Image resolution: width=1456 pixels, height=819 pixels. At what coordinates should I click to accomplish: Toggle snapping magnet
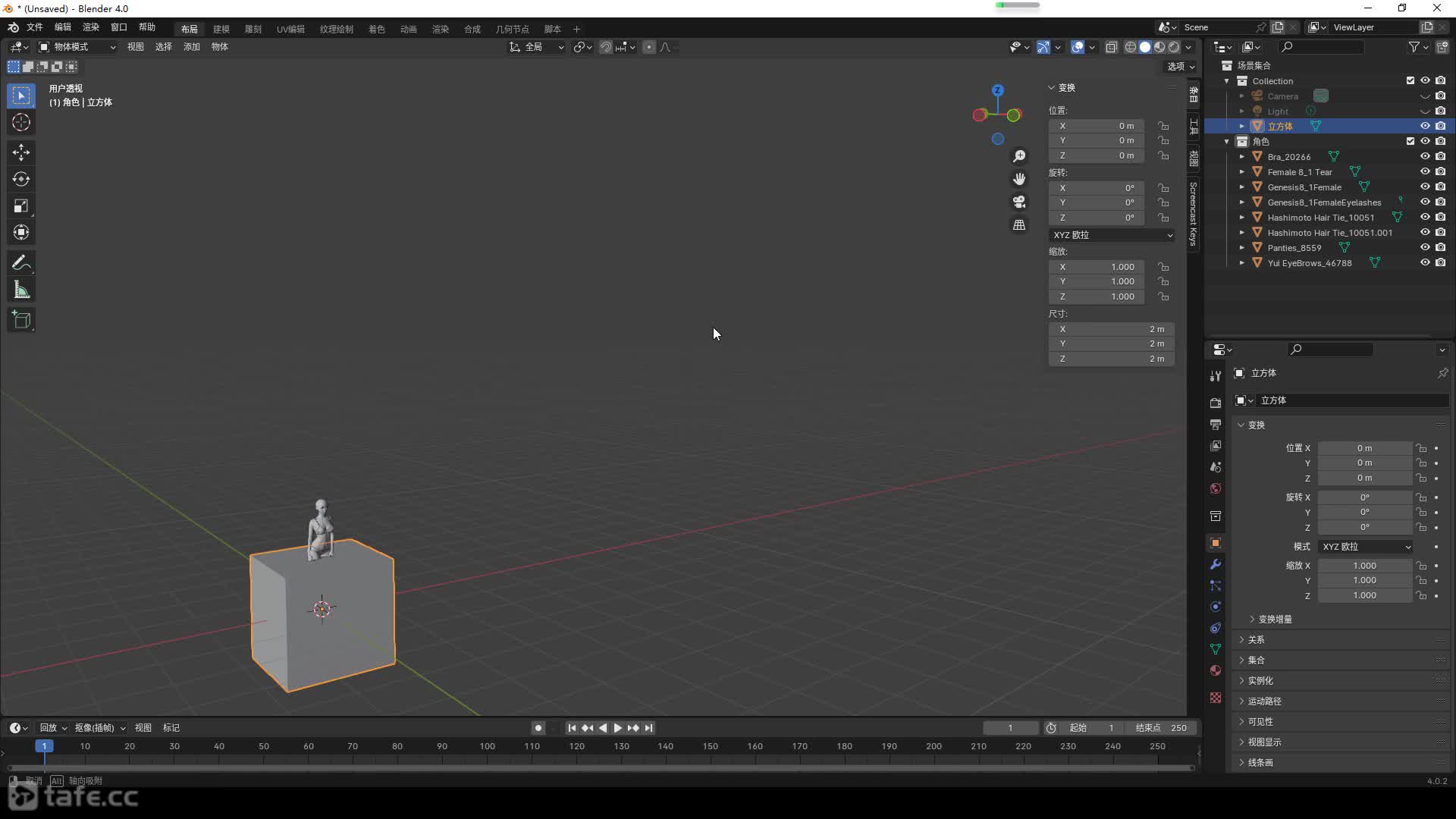(606, 47)
